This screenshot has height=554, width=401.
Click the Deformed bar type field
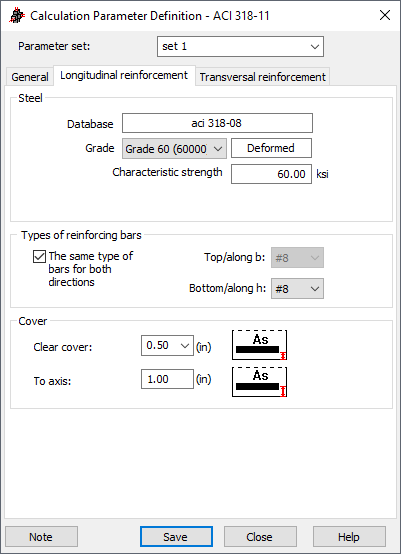coord(271,148)
